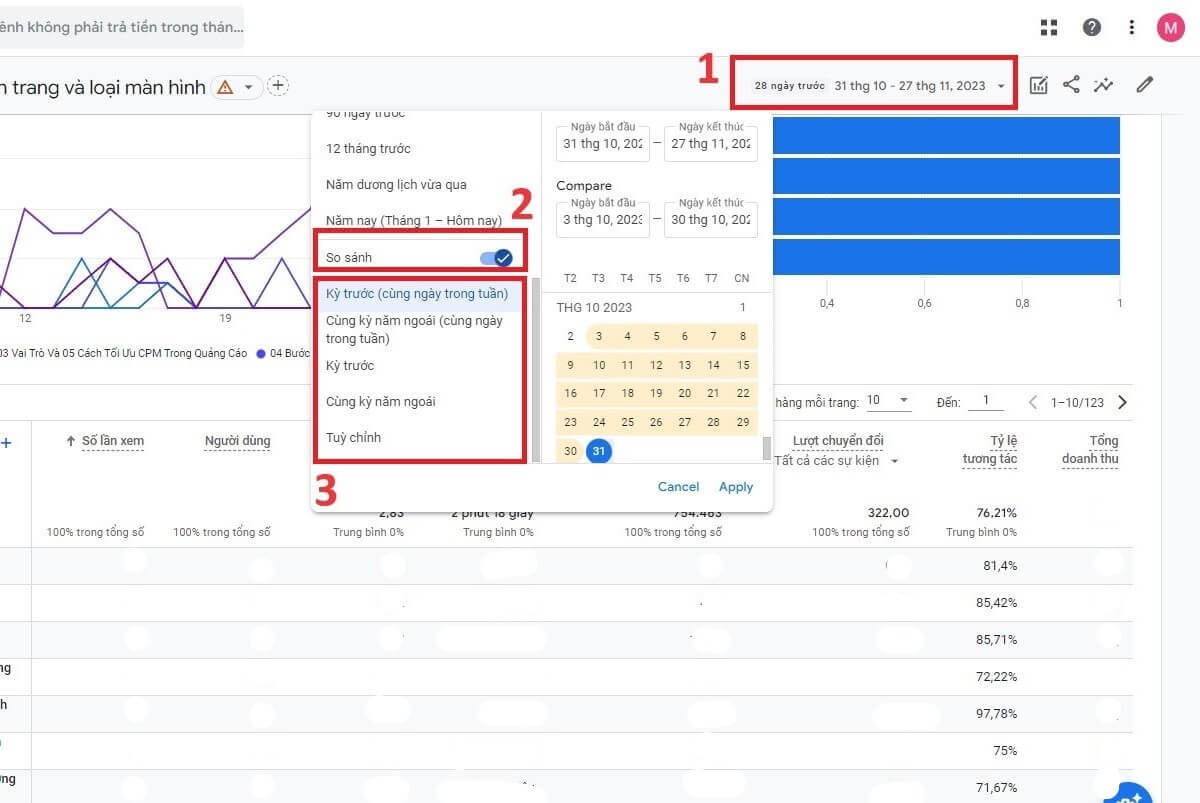The width and height of the screenshot is (1200, 803).
Task: Select day 1 in October calendar
Action: pyautogui.click(x=742, y=308)
